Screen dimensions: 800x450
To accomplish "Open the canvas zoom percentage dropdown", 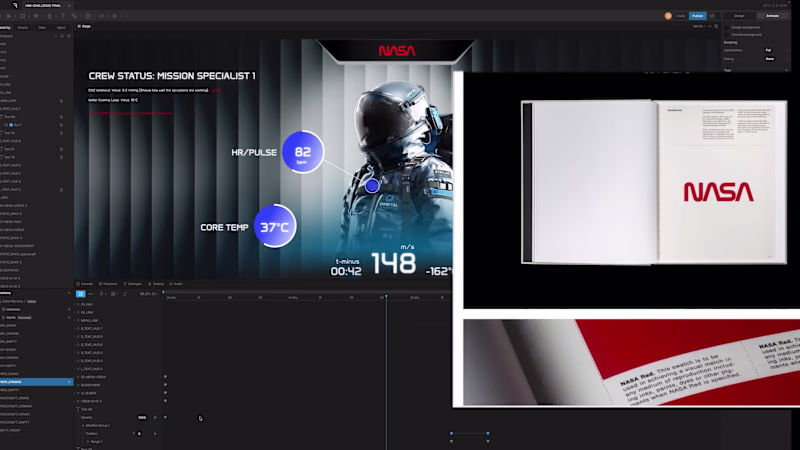I will (699, 27).
